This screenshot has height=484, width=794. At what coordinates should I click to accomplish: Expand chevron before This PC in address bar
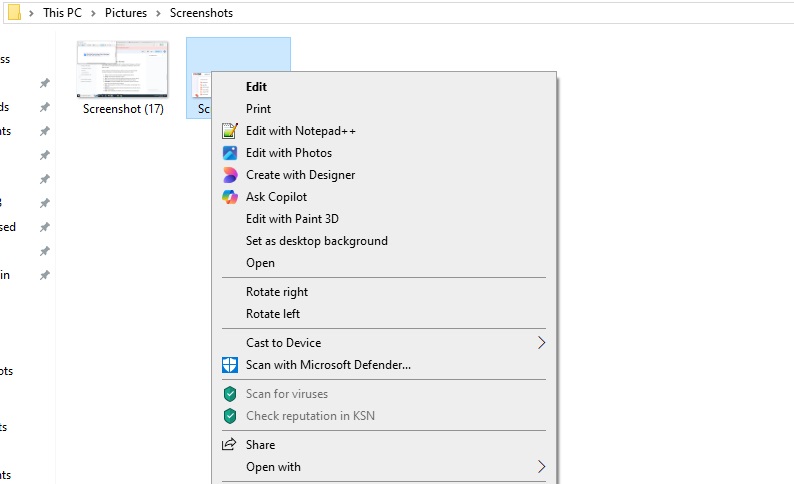click(31, 13)
